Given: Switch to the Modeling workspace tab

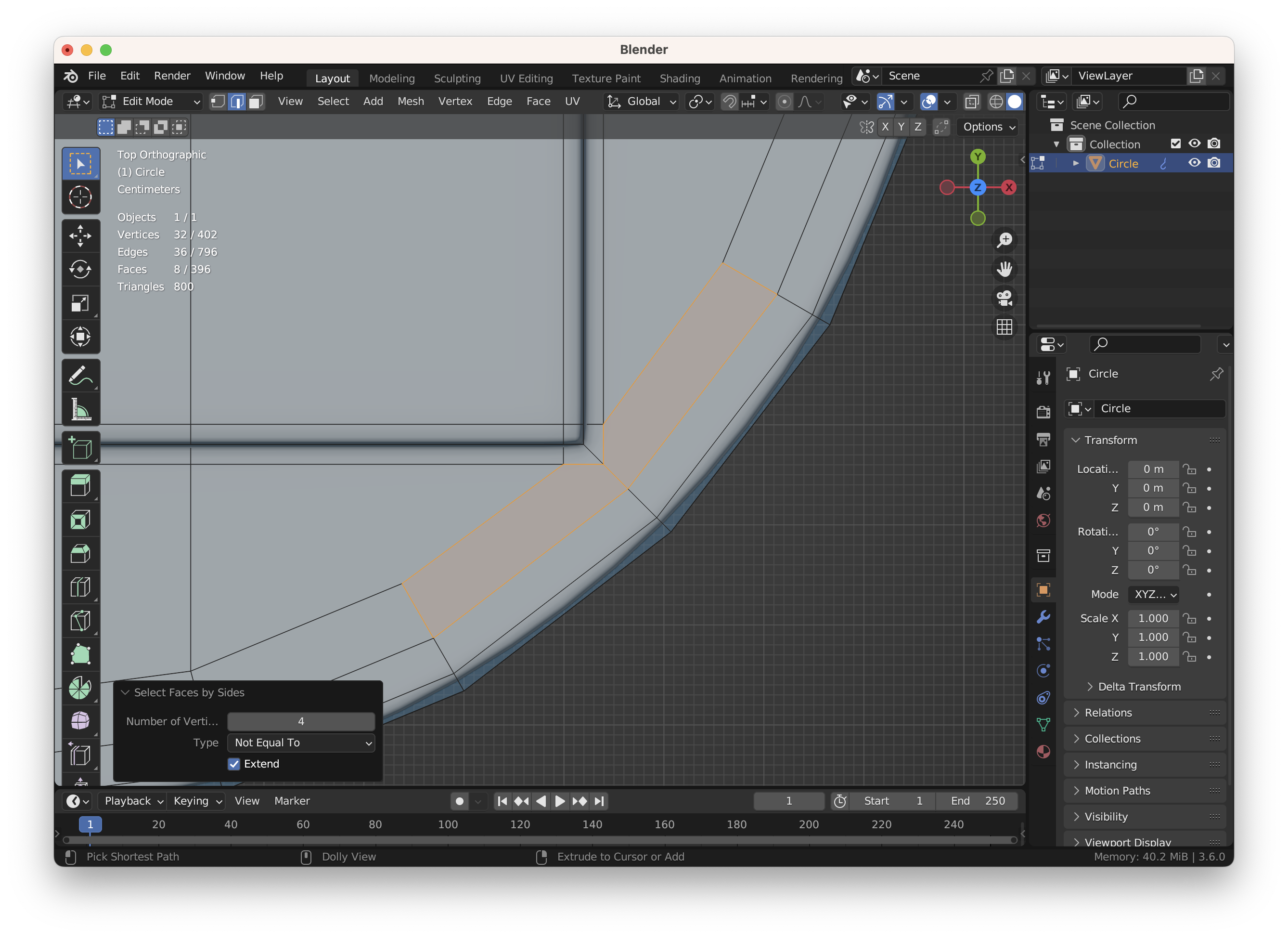Looking at the screenshot, I should tap(392, 78).
